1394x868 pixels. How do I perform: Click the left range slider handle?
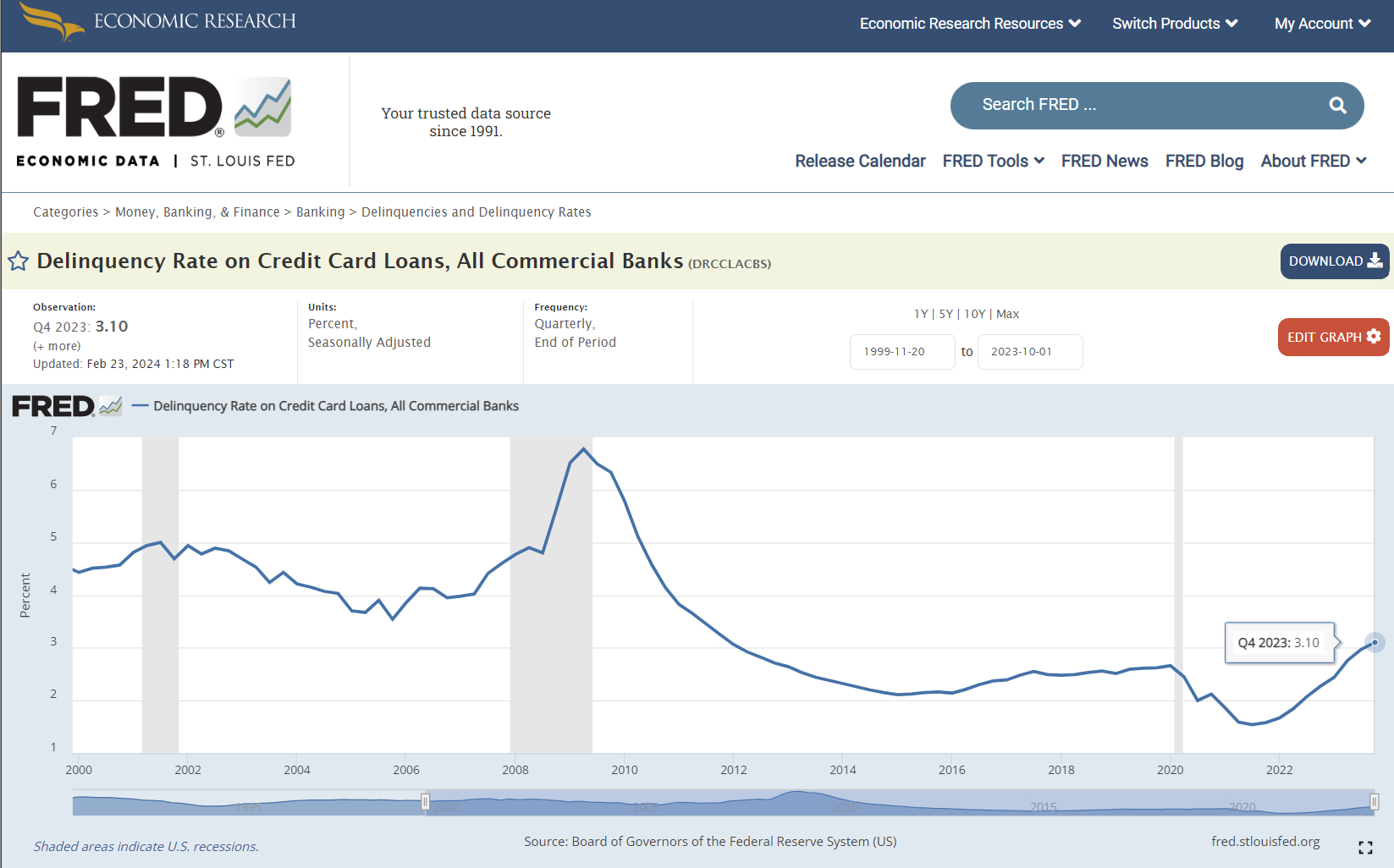tap(425, 802)
